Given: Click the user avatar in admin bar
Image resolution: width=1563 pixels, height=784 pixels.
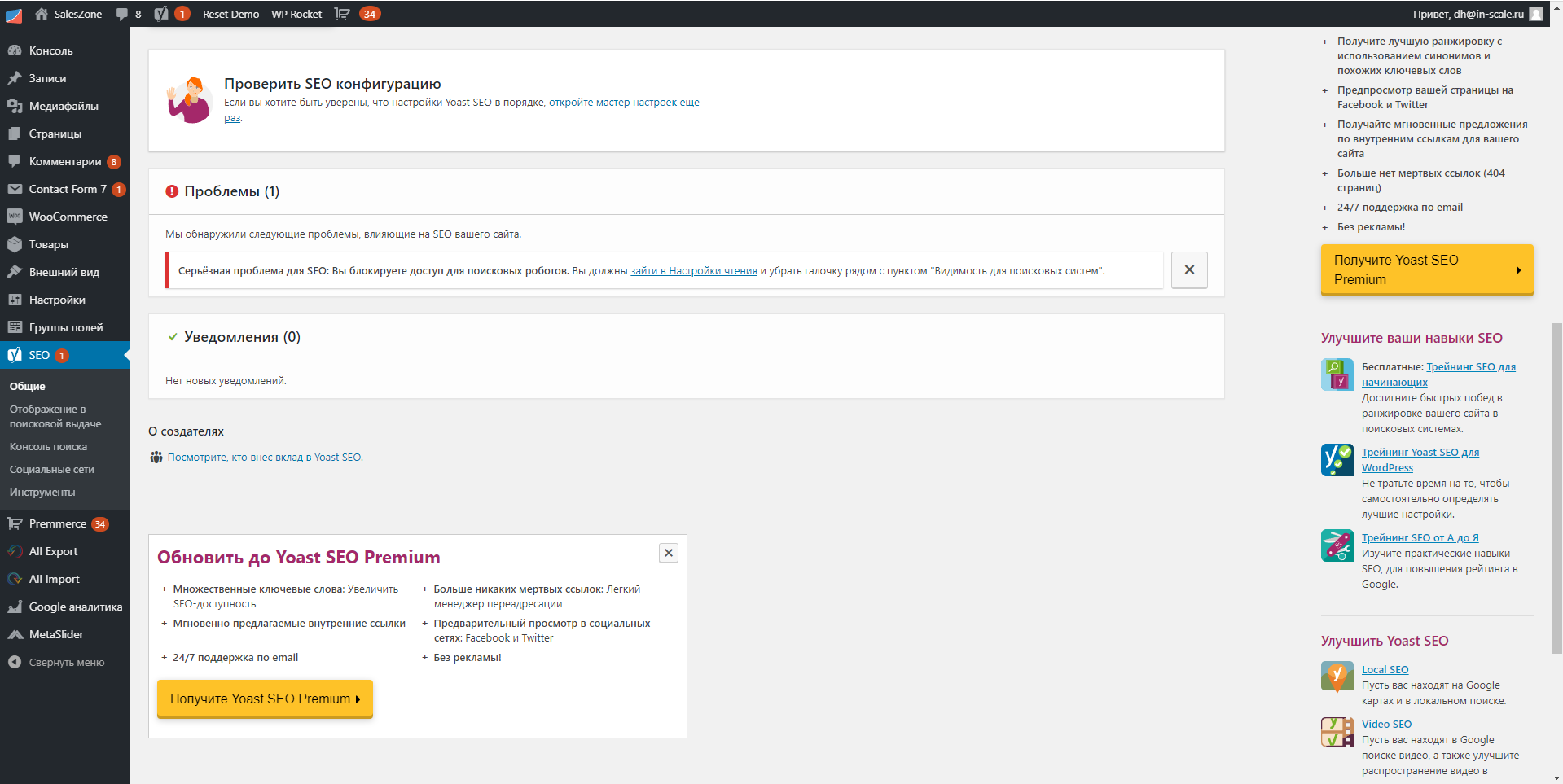Looking at the screenshot, I should point(1536,14).
